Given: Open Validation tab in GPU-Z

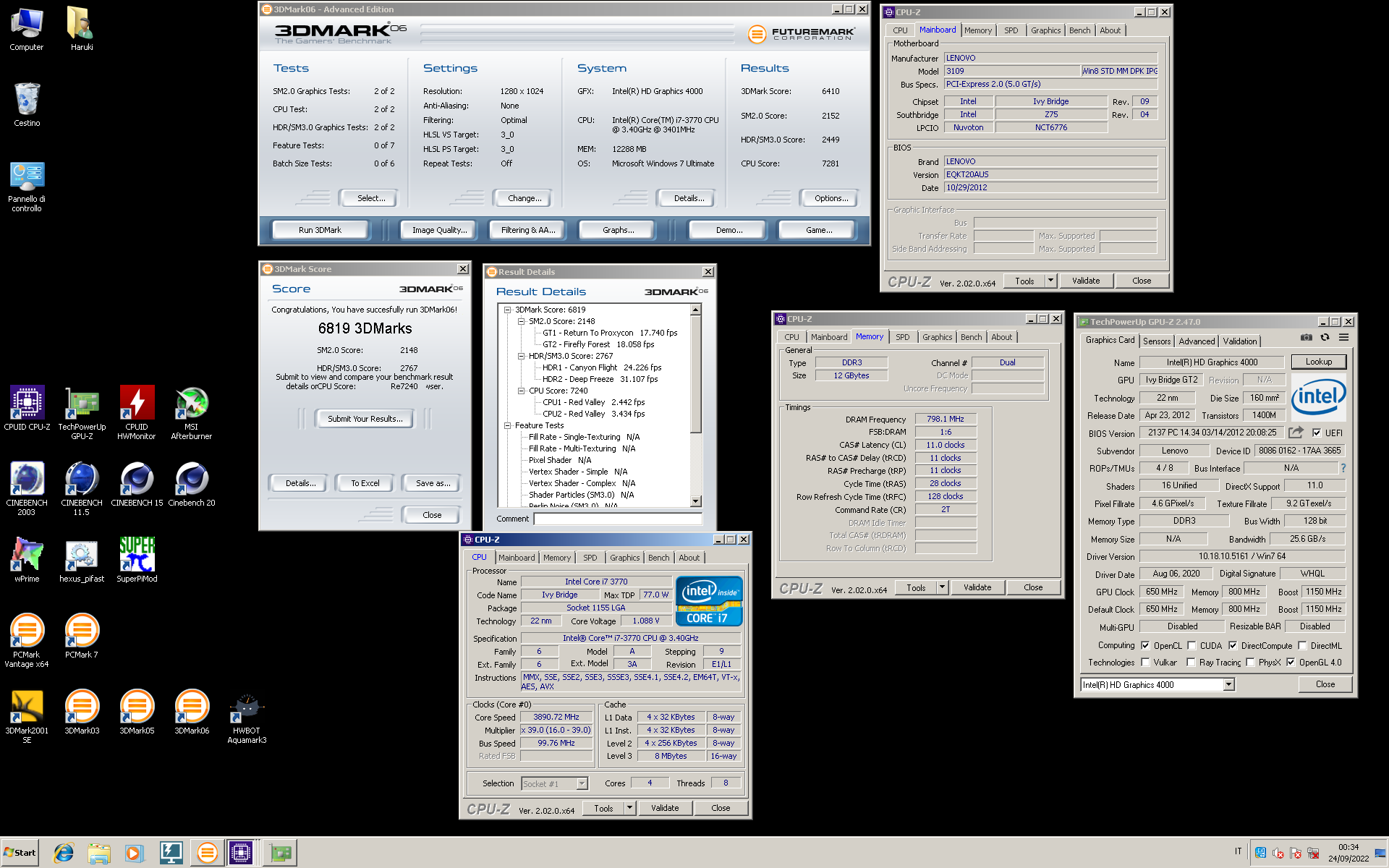Looking at the screenshot, I should 1240,341.
